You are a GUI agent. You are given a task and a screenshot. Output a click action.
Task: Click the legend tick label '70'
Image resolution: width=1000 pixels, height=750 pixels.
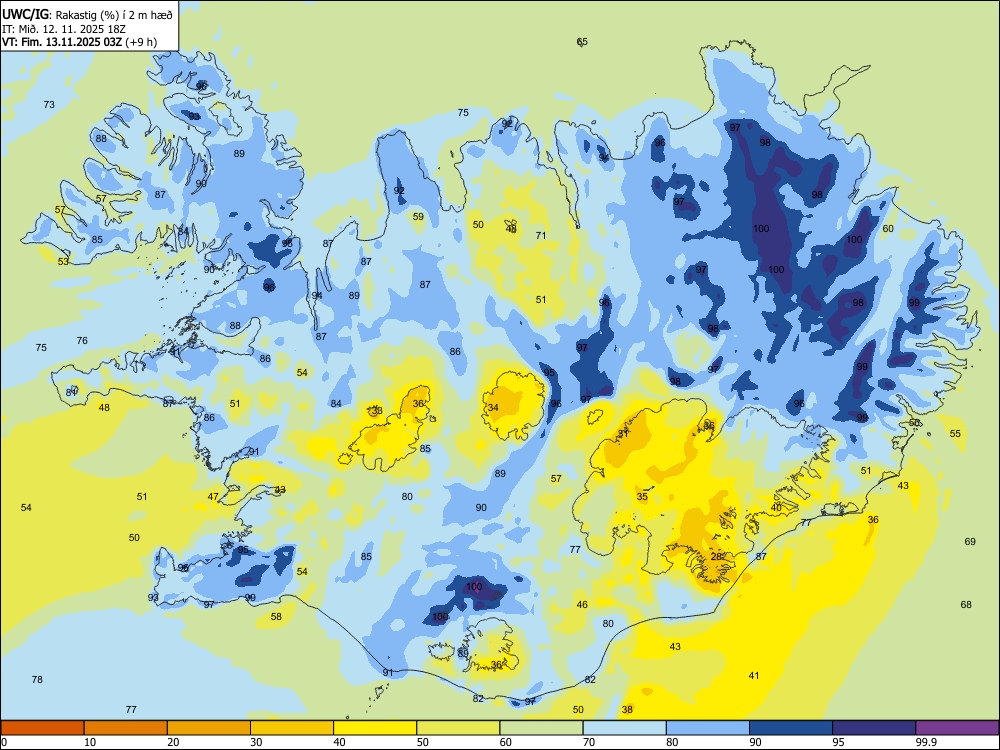point(589,742)
